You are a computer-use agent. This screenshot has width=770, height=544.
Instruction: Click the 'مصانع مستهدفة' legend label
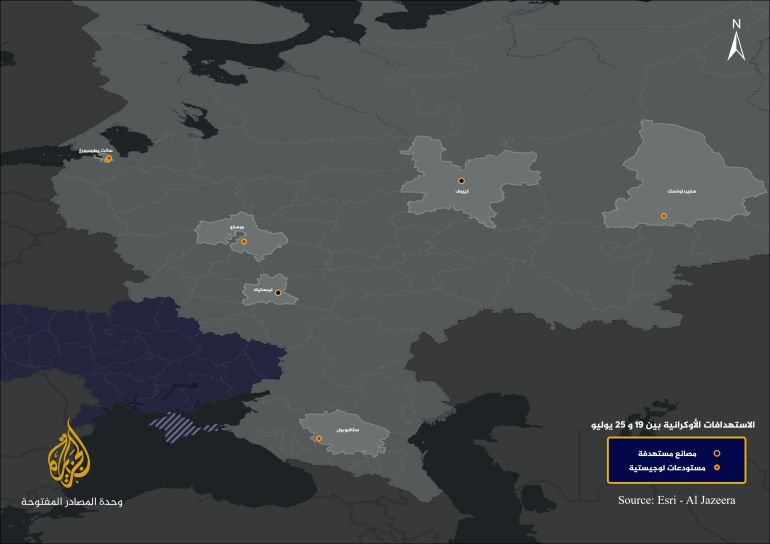667,453
